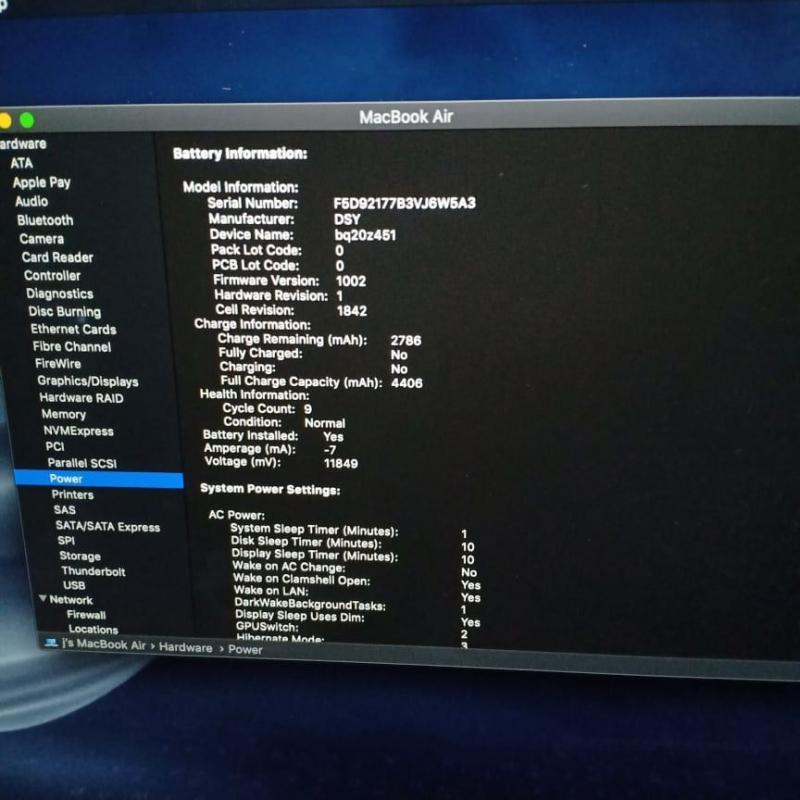Viewport: 800px width, 800px height.
Task: View the Diagnostics section
Action: tap(60, 293)
